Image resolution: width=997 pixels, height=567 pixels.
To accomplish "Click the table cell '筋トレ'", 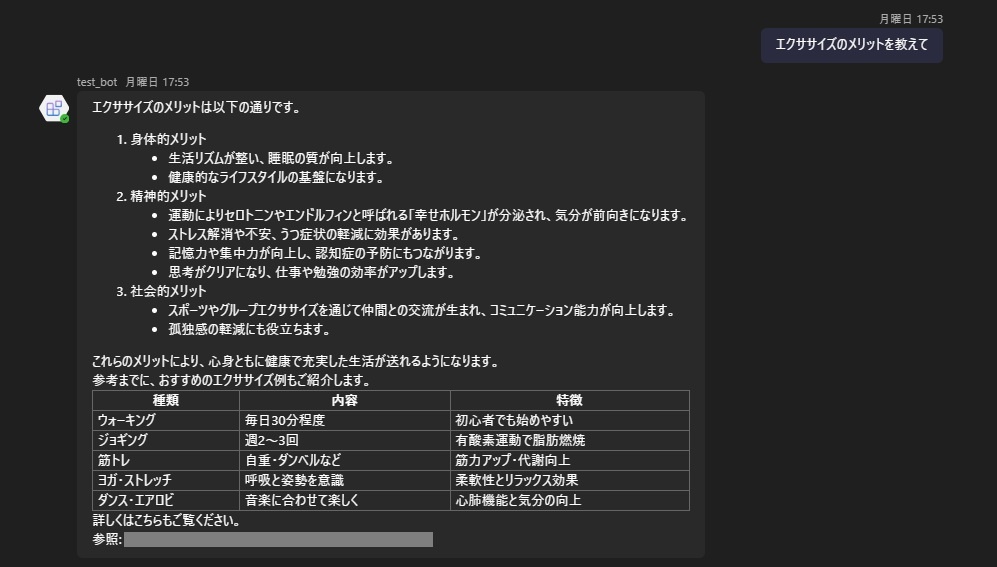I will point(166,460).
